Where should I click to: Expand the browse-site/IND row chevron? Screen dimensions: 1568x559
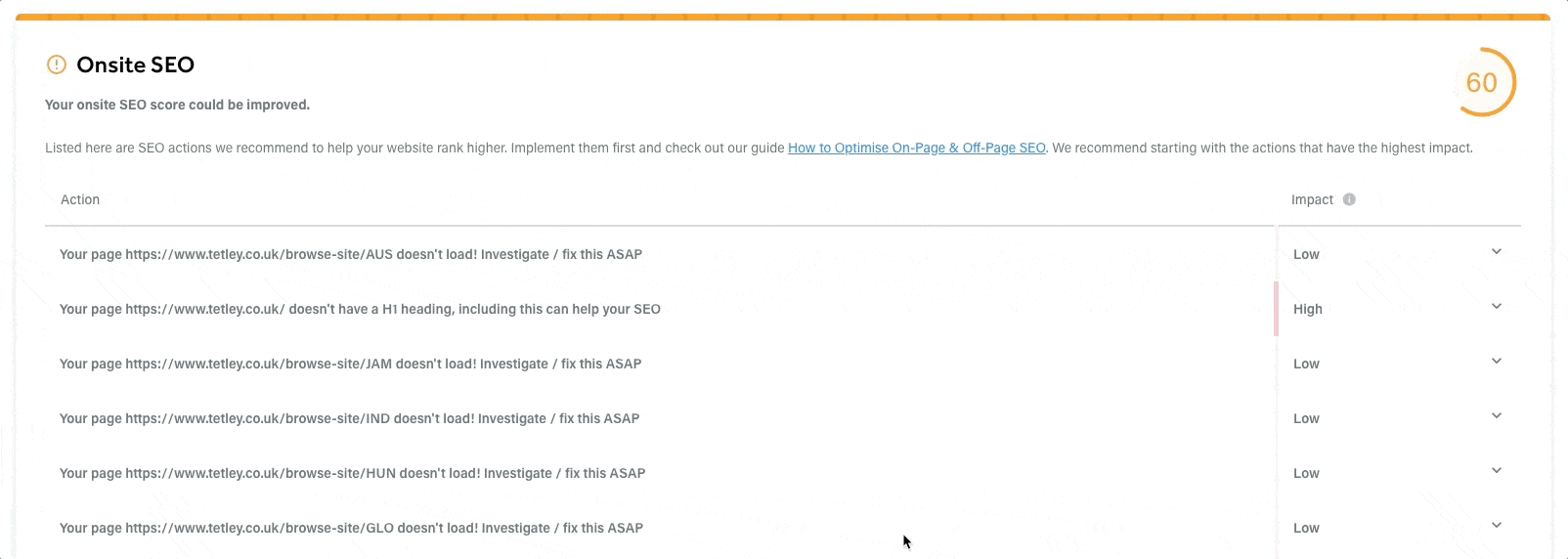click(1497, 416)
